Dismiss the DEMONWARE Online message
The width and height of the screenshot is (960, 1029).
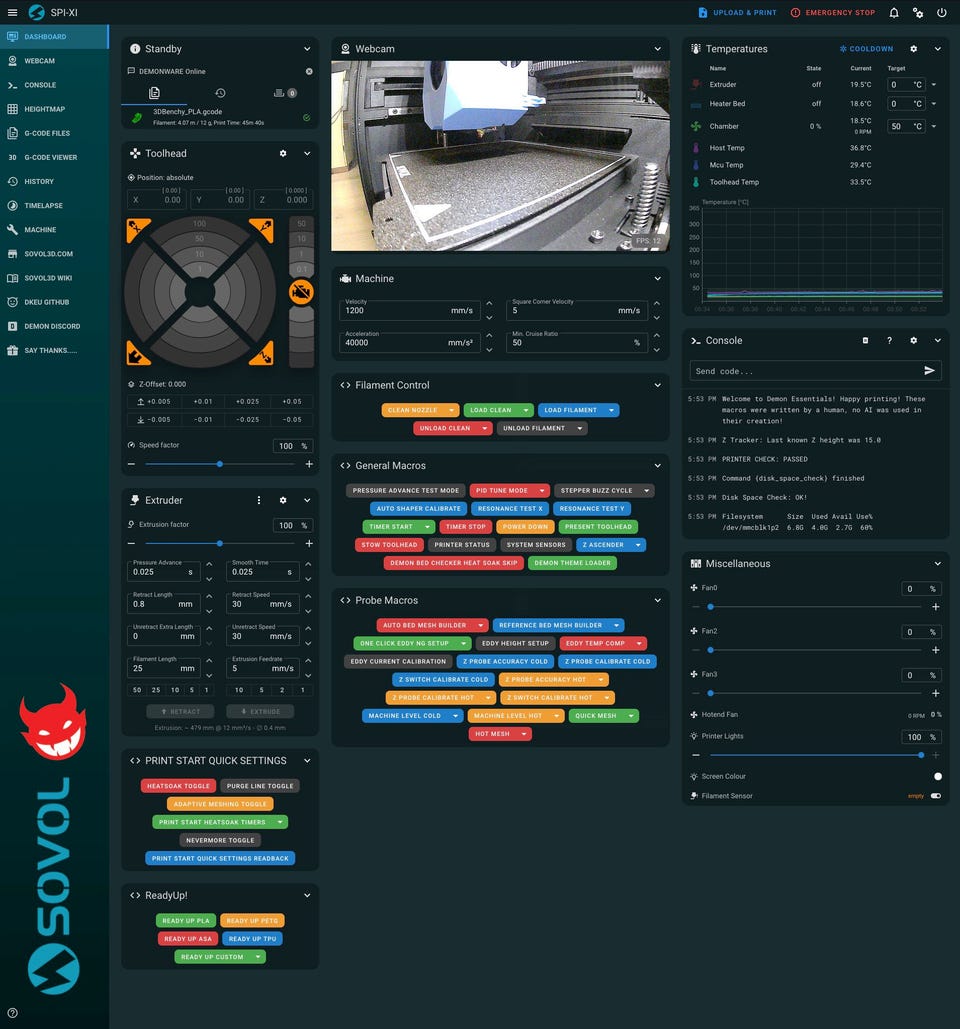pos(309,71)
